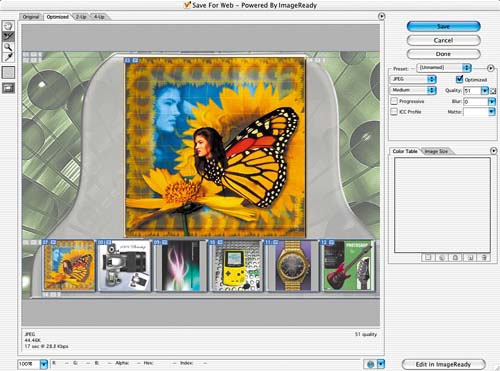Click into the Blur value field
Viewport: 500px width, 371px height.
coord(476,102)
